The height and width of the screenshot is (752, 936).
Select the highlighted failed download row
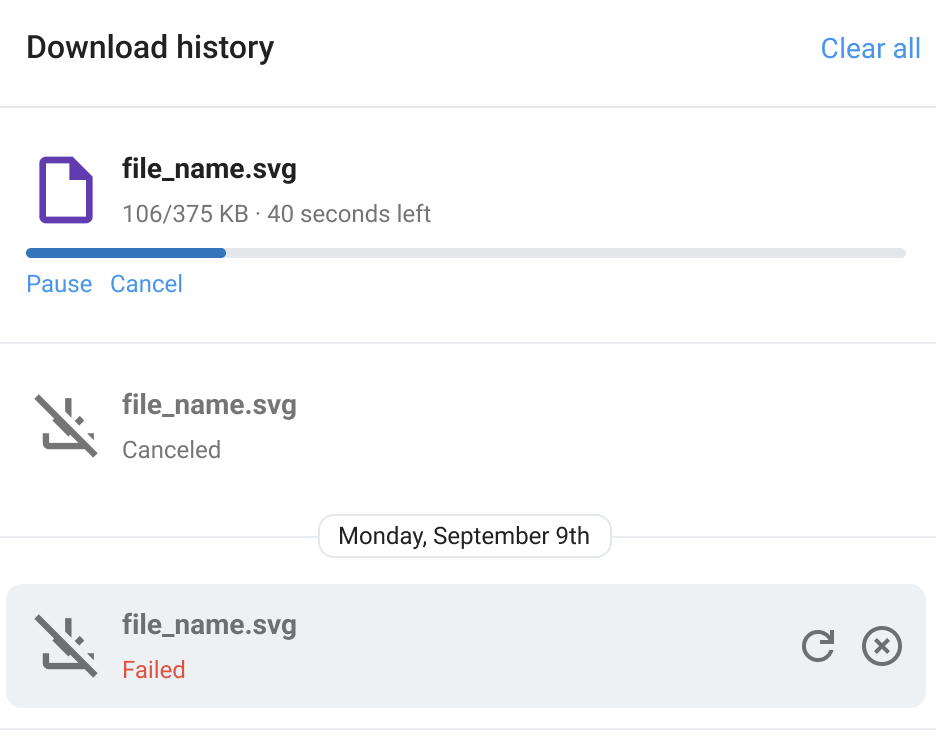(466, 646)
